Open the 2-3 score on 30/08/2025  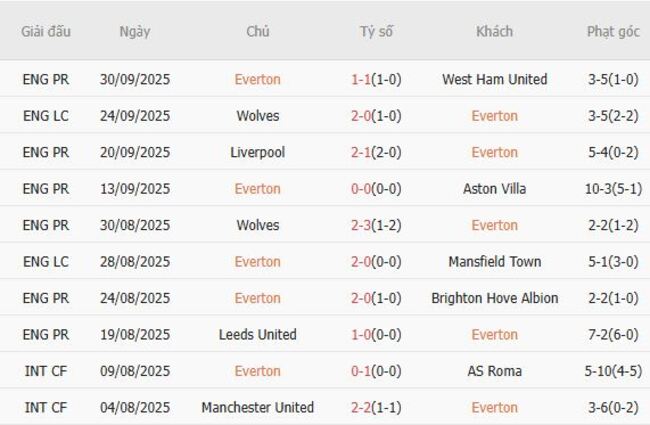362,225
